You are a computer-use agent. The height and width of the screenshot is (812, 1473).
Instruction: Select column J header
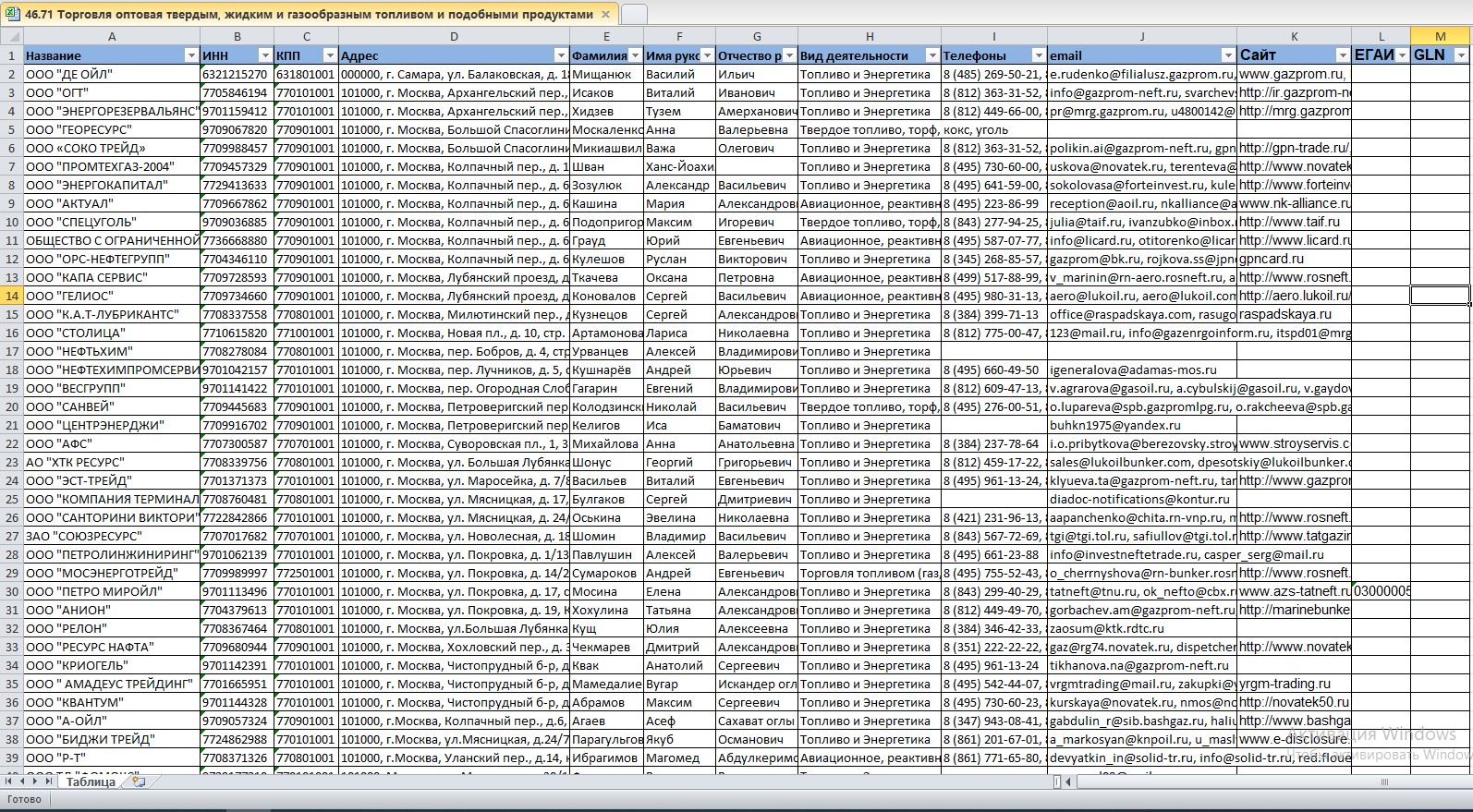pyautogui.click(x=1142, y=37)
